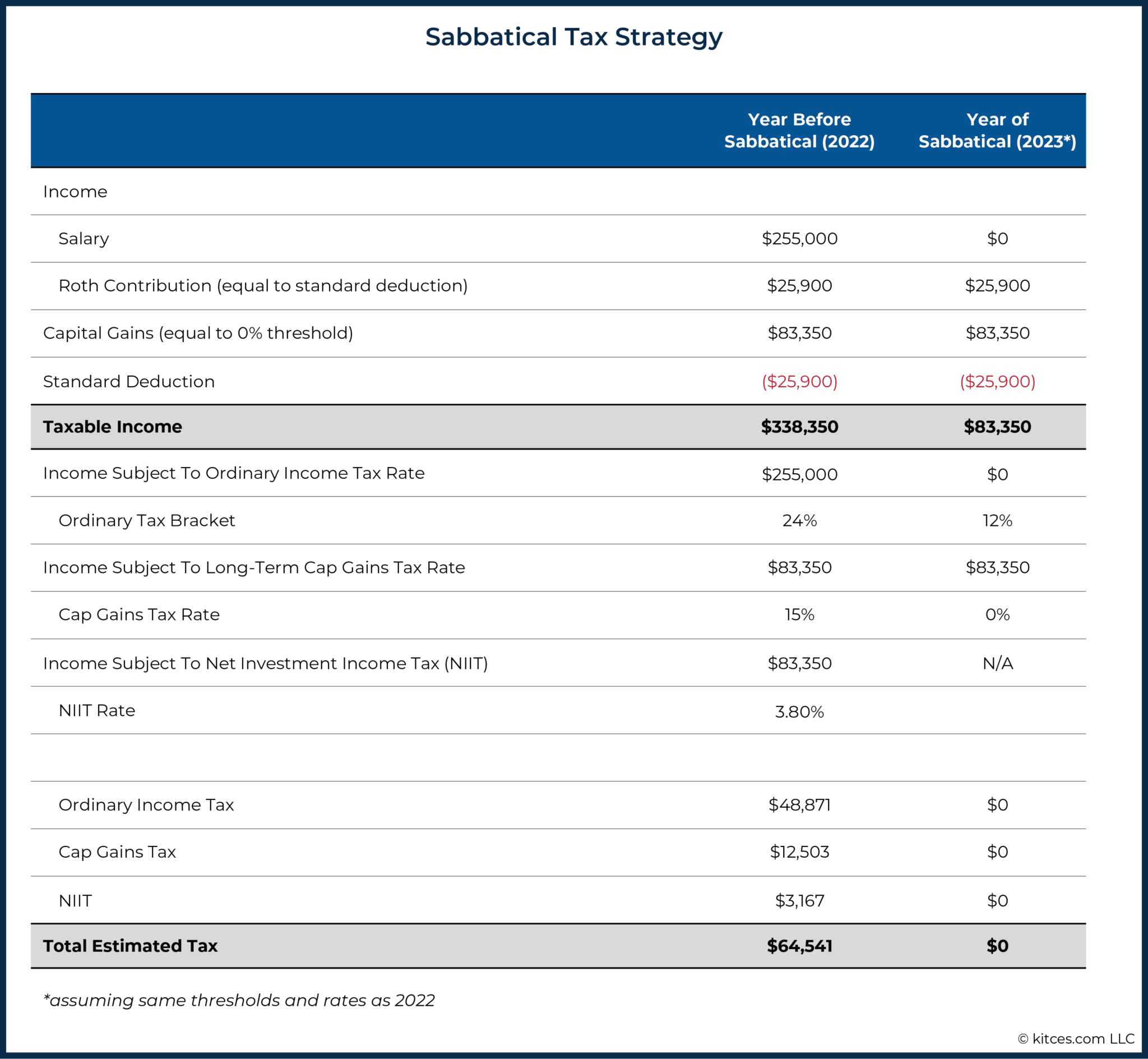This screenshot has height=1059, width=1148.
Task: Select the Cap Gains Tax Rate label
Action: pyautogui.click(x=139, y=614)
